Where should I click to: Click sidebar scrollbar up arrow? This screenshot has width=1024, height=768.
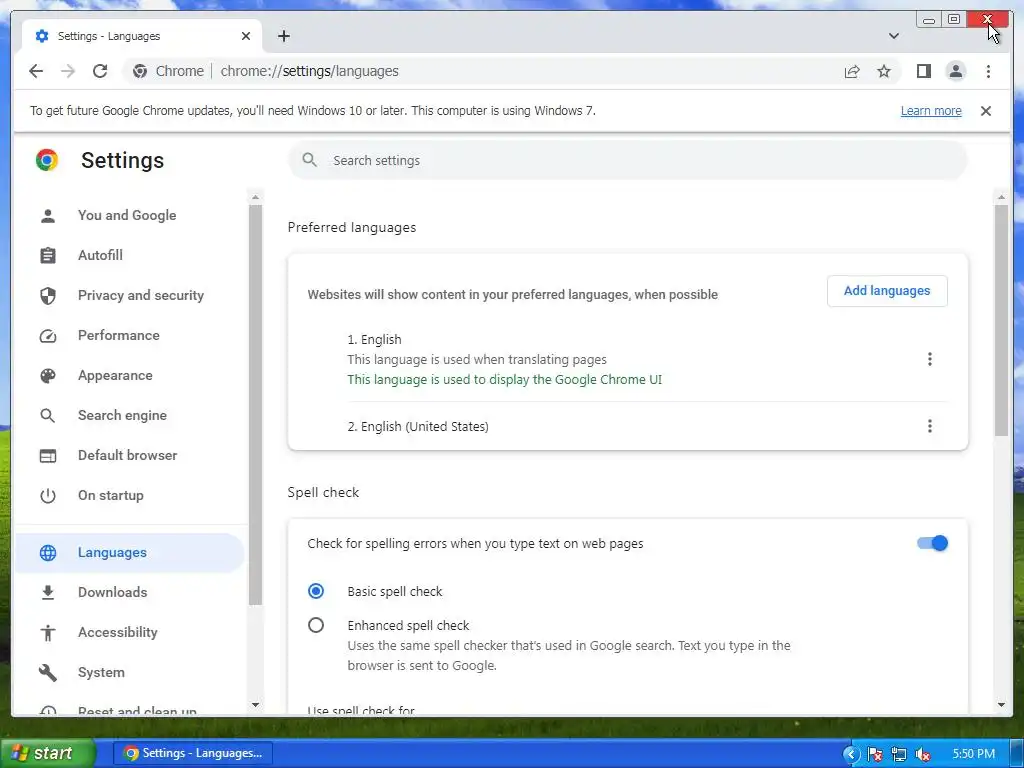pos(255,197)
